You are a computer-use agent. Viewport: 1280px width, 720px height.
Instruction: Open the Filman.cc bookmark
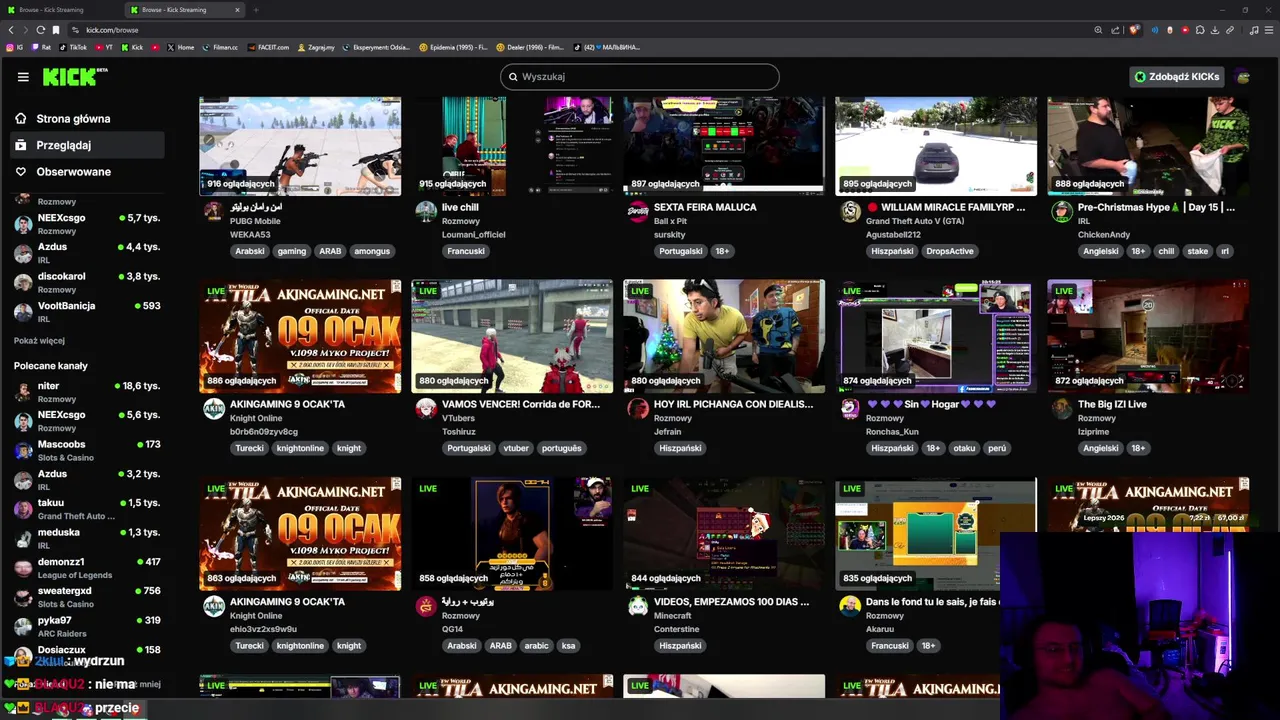(x=220, y=47)
